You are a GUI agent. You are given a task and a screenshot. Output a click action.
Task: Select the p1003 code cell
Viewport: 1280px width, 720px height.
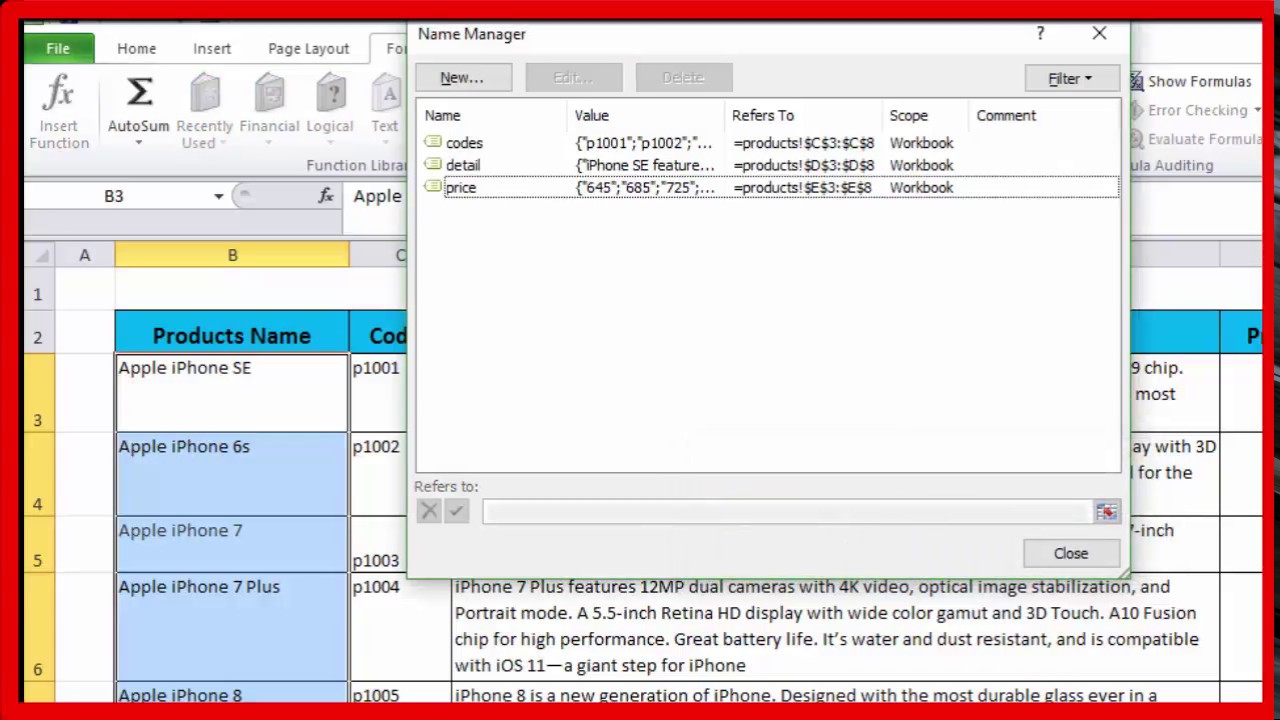coord(378,545)
